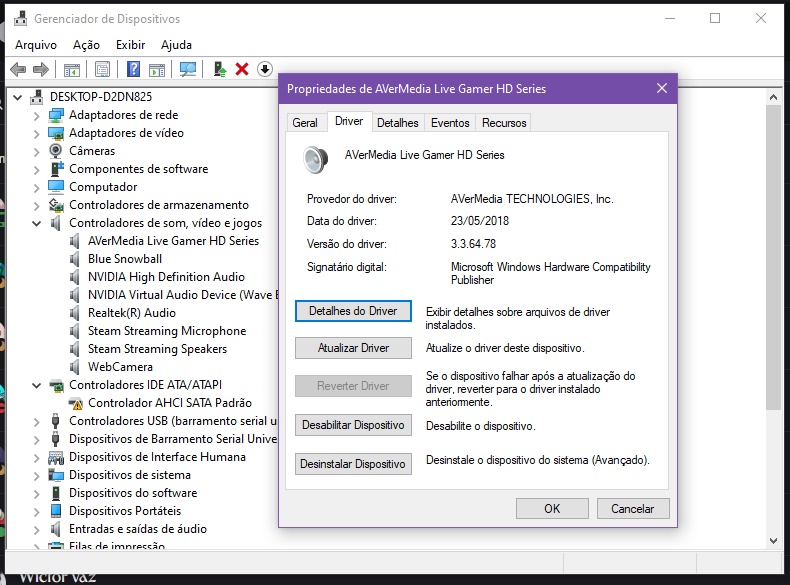Expand Adaptadores de rede node
Image resolution: width=790 pixels, height=585 pixels.
click(36, 116)
